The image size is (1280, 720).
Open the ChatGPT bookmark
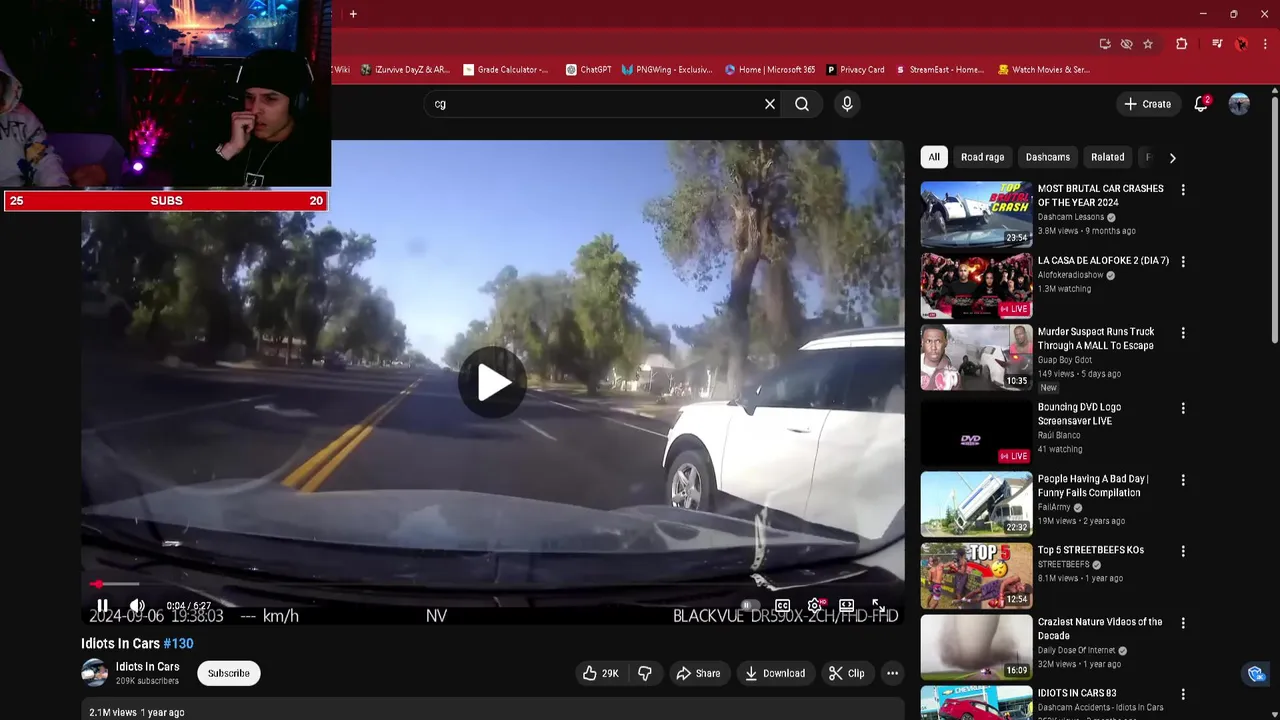(x=588, y=70)
